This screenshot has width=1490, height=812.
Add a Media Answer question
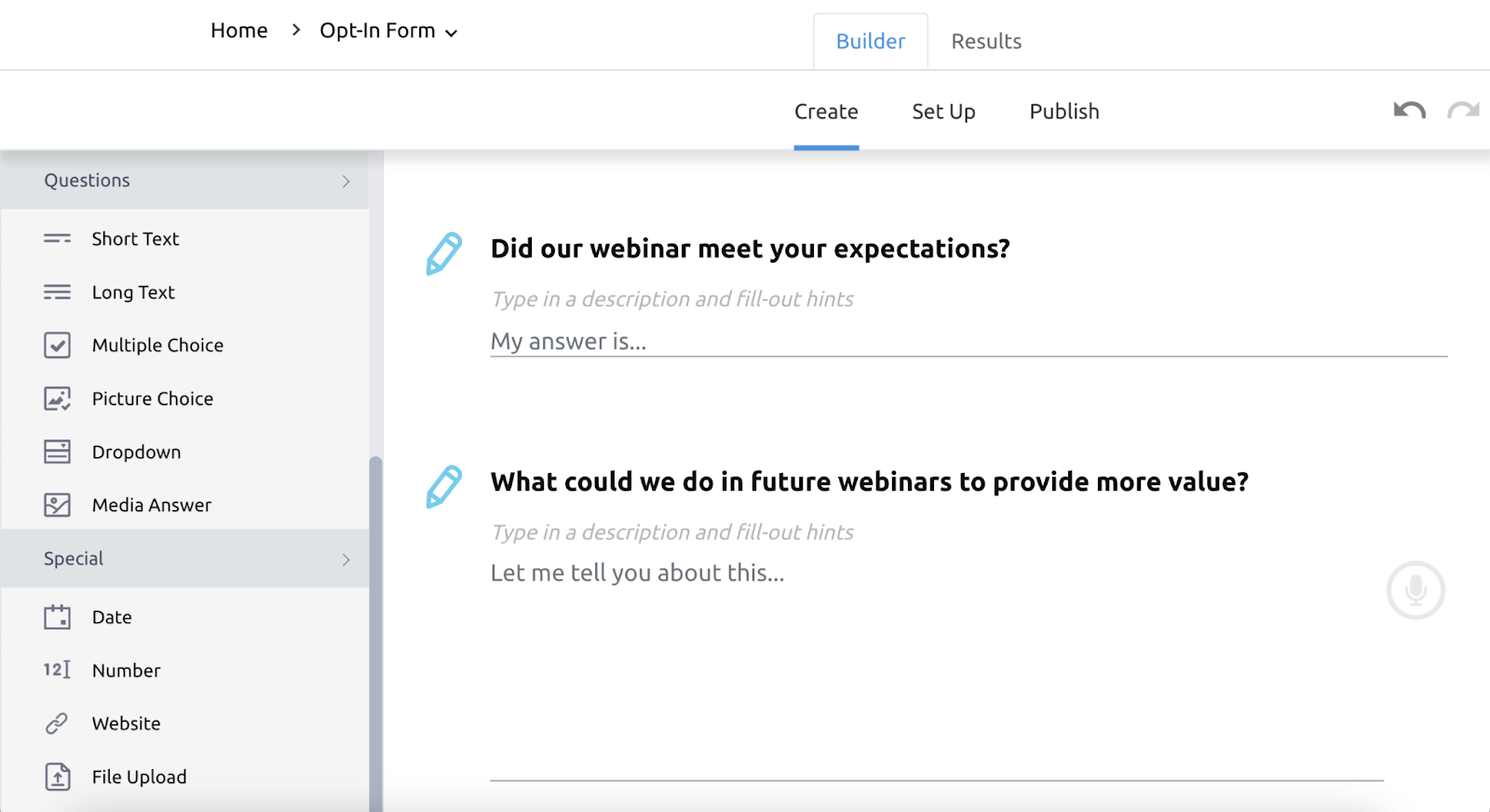click(151, 505)
